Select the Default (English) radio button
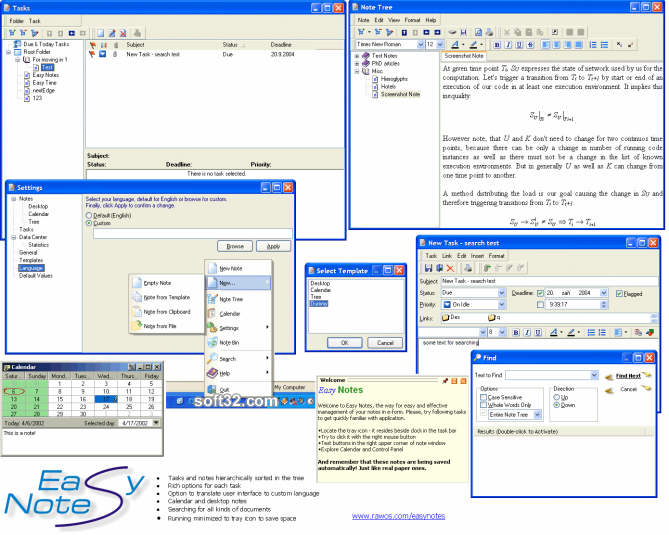The width and height of the screenshot is (669, 535). click(x=89, y=215)
